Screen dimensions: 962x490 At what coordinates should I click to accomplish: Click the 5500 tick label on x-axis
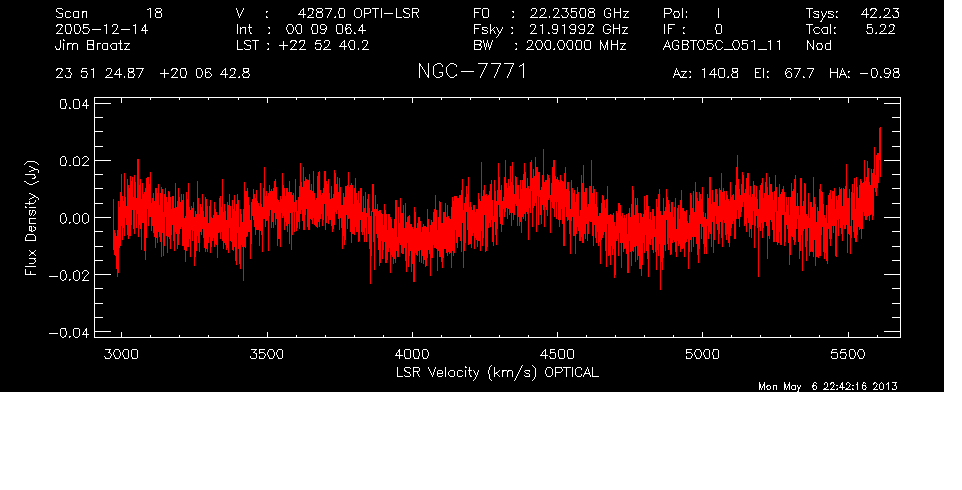848,354
